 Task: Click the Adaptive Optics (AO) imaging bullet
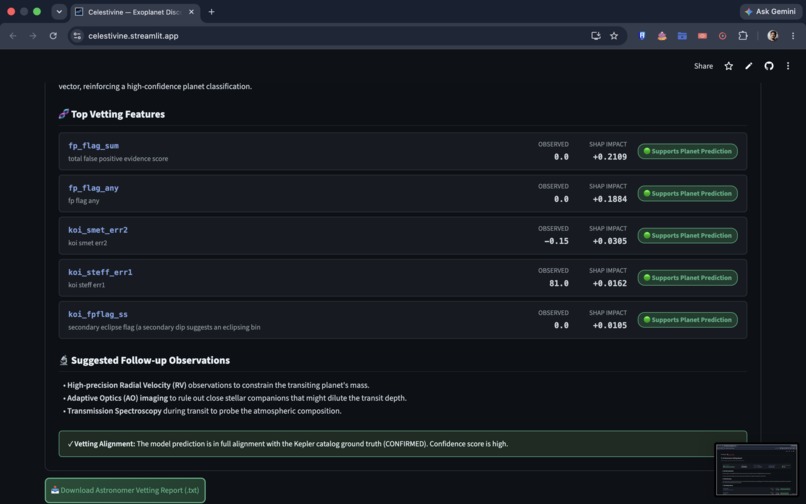coord(234,398)
